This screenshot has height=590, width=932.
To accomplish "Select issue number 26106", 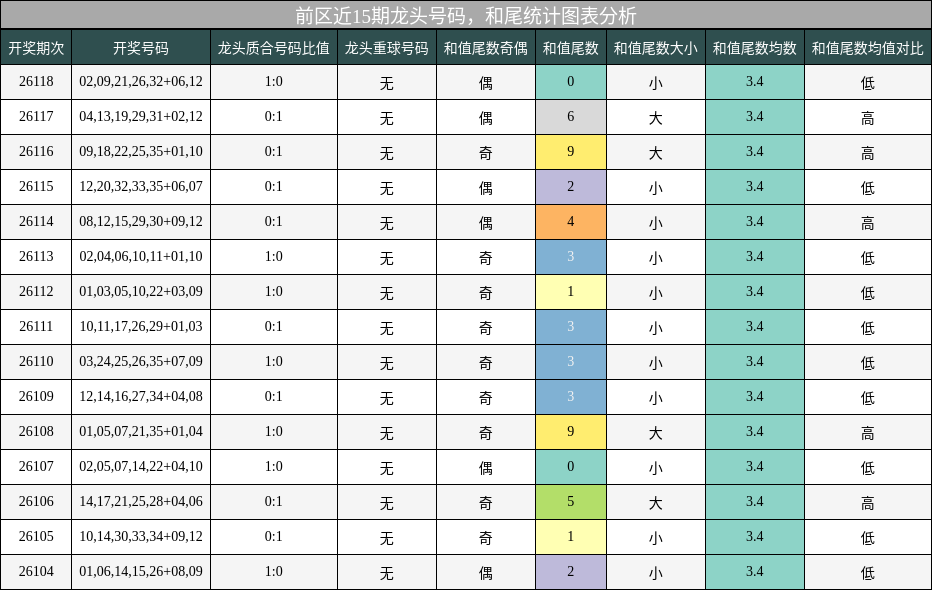I will click(36, 501).
